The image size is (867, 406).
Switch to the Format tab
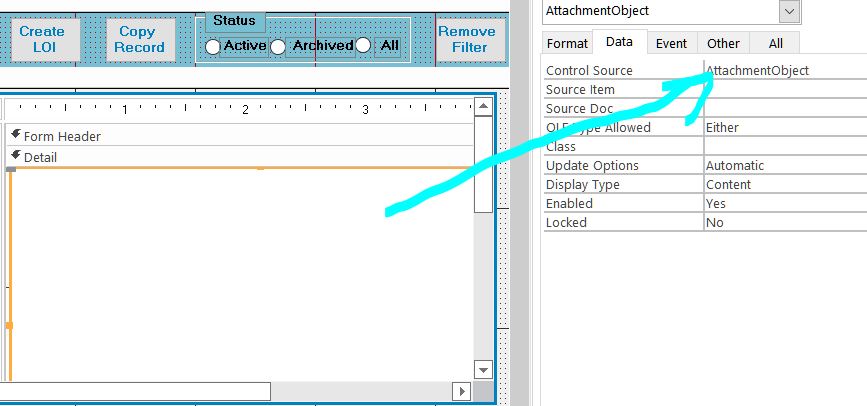pyautogui.click(x=567, y=44)
